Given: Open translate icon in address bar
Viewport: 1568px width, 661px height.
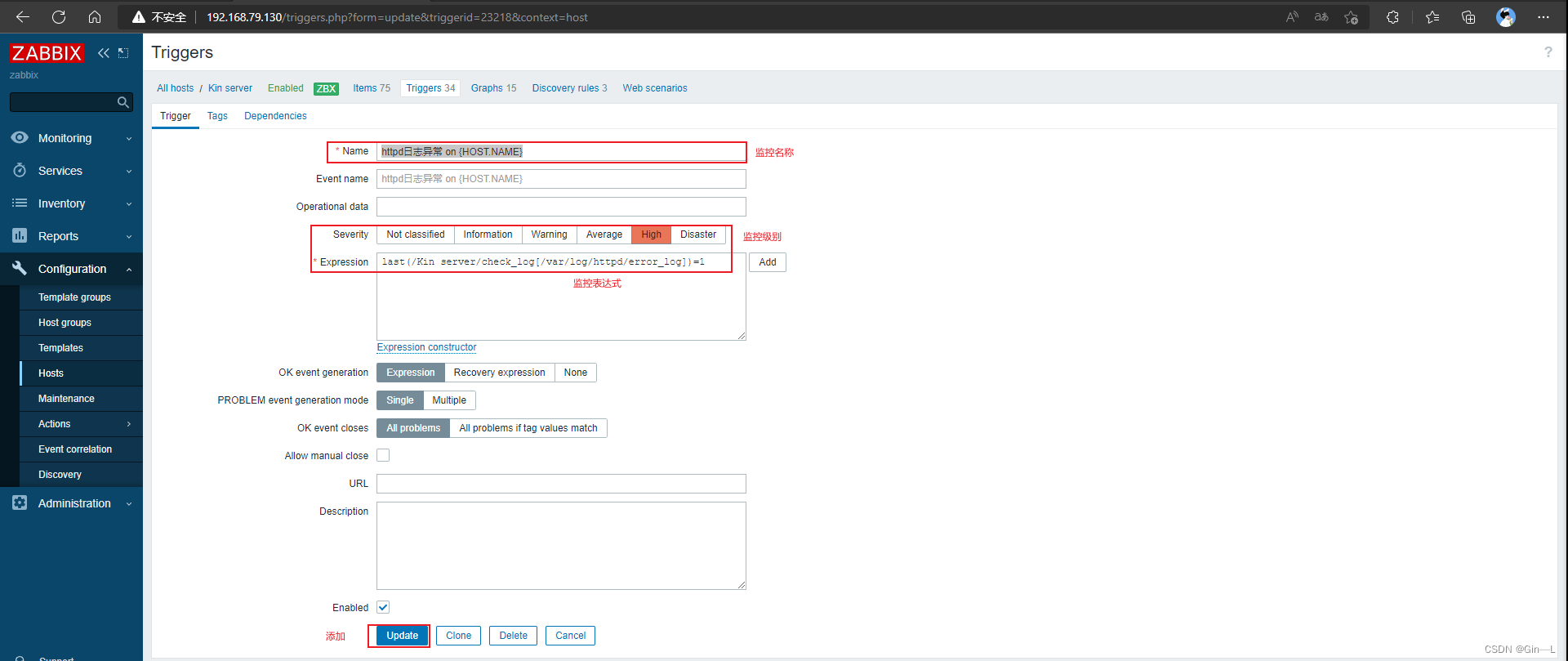Looking at the screenshot, I should (x=1321, y=17).
